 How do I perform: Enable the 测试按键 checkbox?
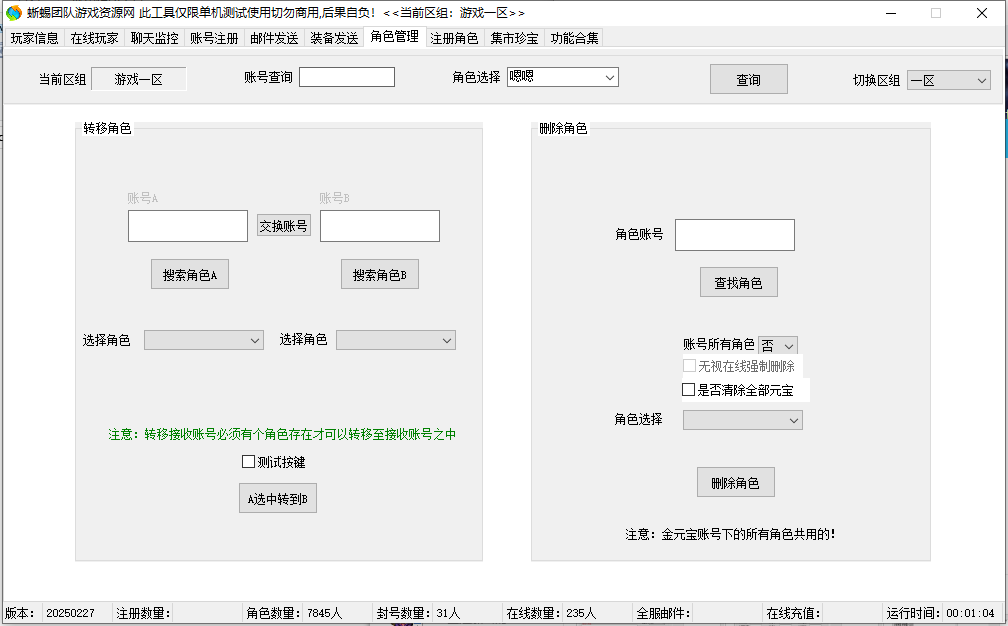pyautogui.click(x=249, y=462)
